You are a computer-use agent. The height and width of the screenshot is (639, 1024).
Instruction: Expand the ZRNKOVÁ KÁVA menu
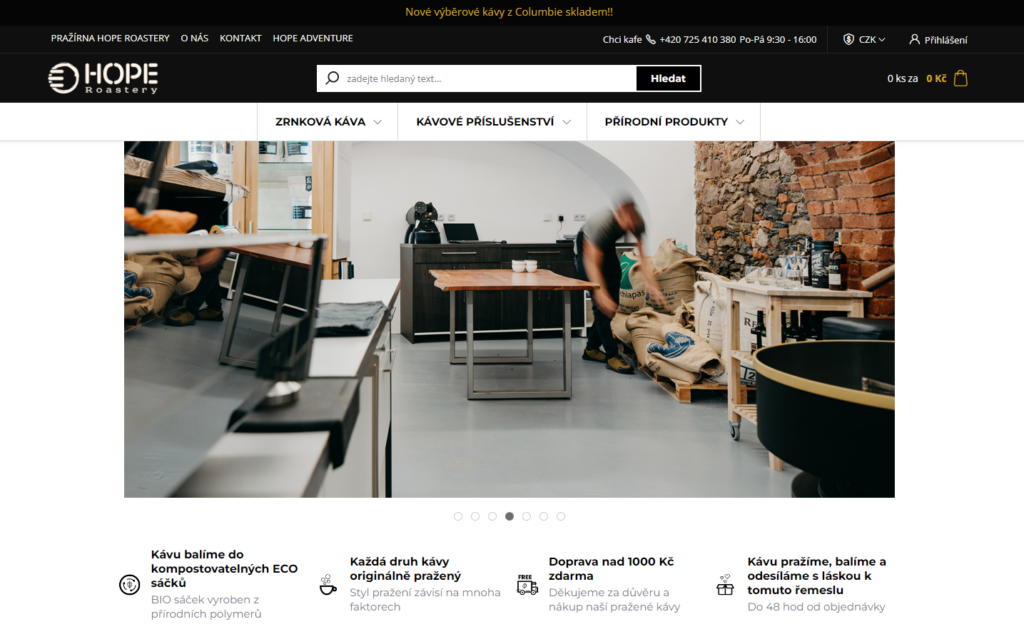click(x=328, y=122)
